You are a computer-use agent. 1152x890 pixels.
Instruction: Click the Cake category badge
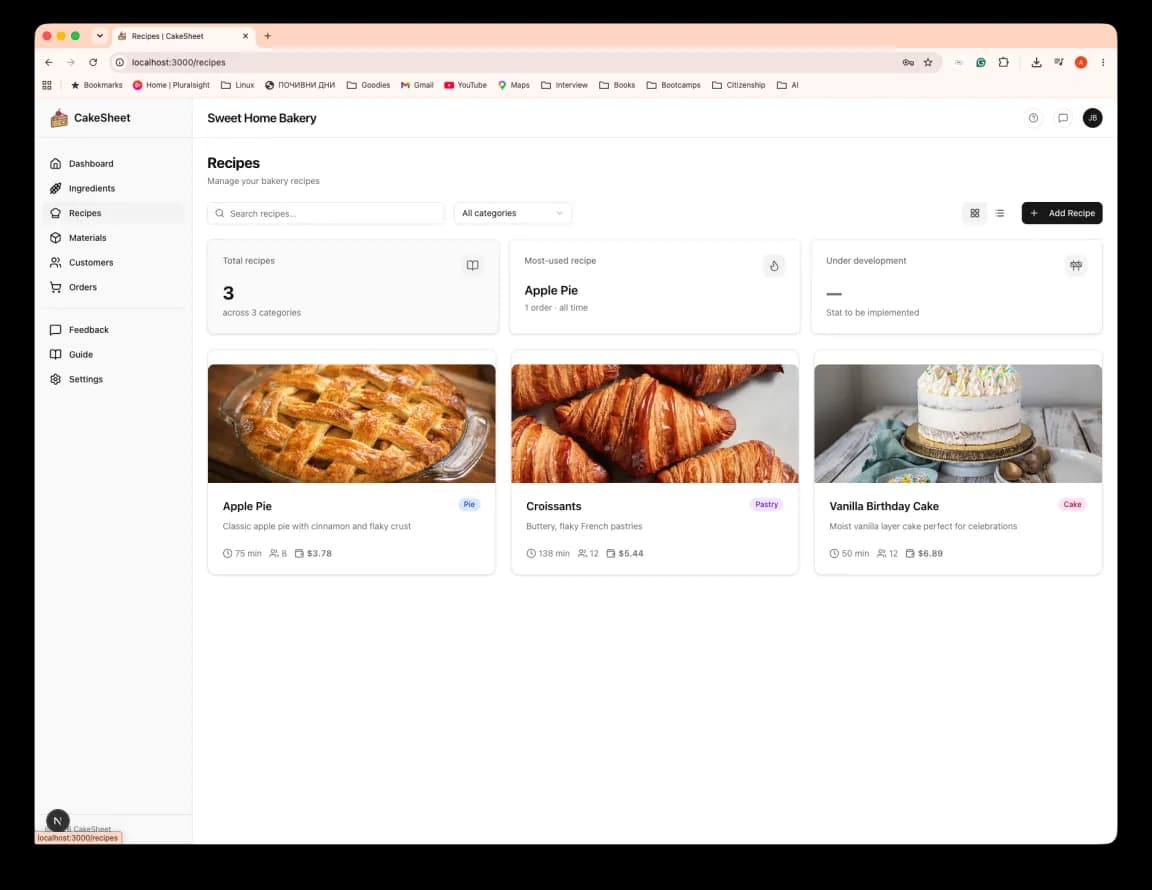tap(1072, 504)
